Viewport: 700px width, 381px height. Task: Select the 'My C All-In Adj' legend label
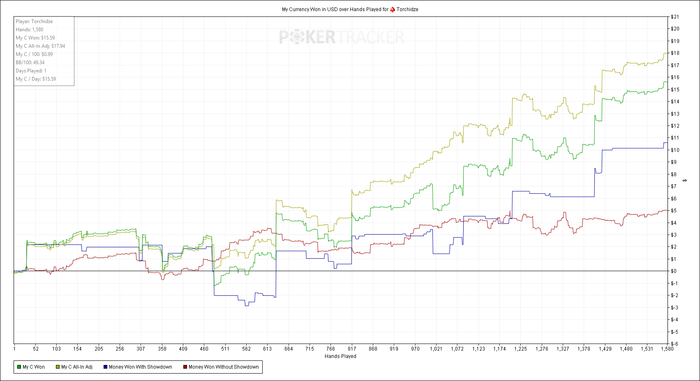point(77,367)
